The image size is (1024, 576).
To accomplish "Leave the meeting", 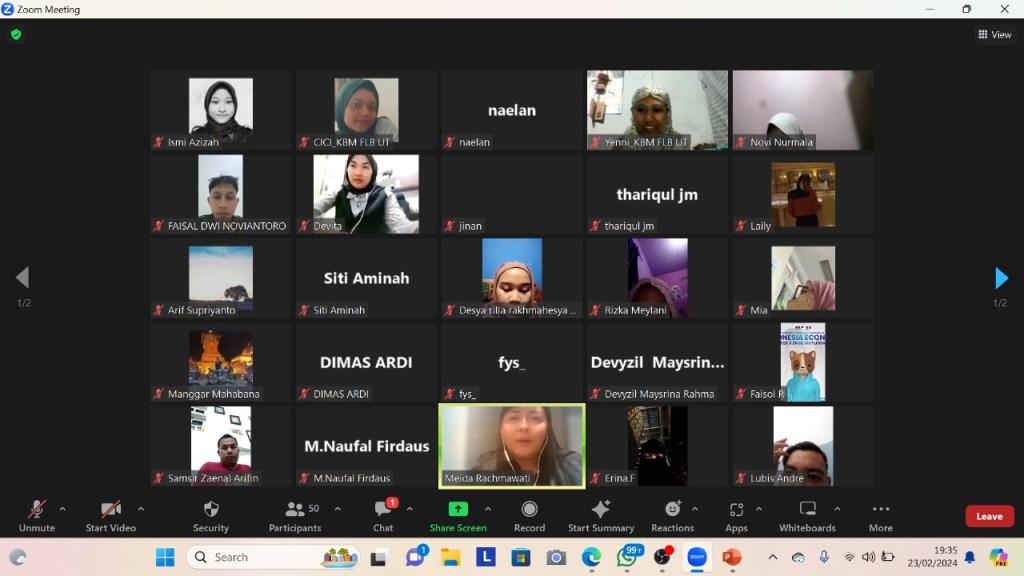I will coord(989,516).
